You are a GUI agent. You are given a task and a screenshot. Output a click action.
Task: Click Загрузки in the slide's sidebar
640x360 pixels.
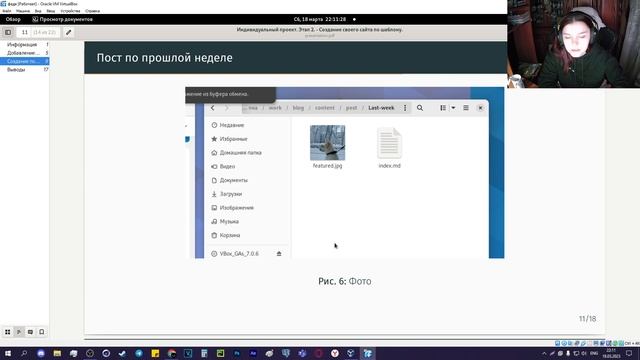(x=231, y=194)
